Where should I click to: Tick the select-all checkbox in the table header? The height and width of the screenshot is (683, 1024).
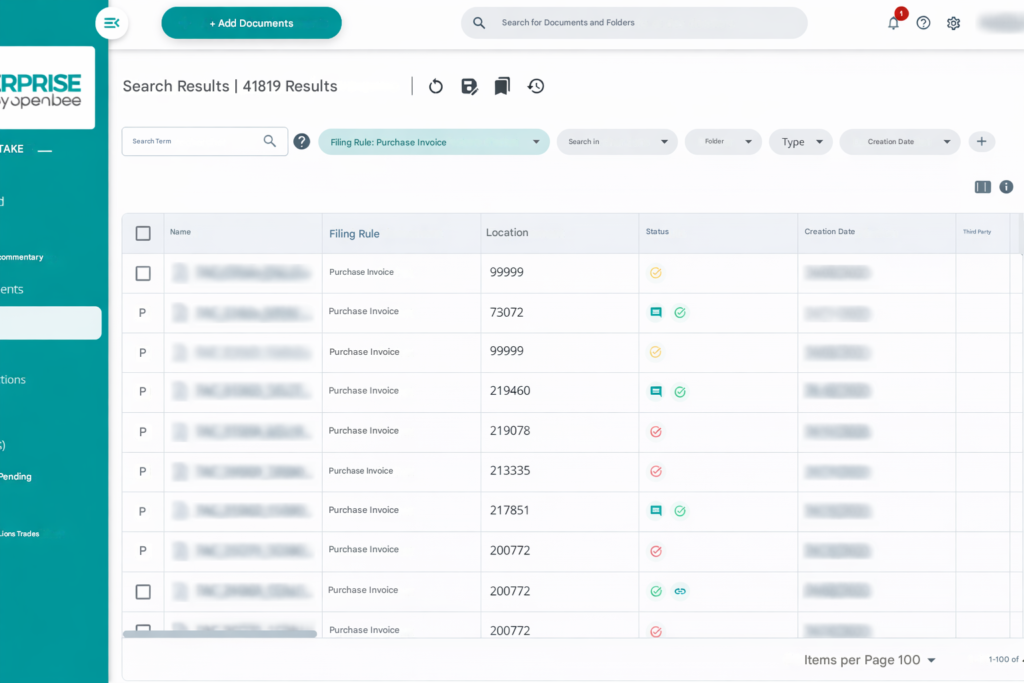click(x=143, y=233)
